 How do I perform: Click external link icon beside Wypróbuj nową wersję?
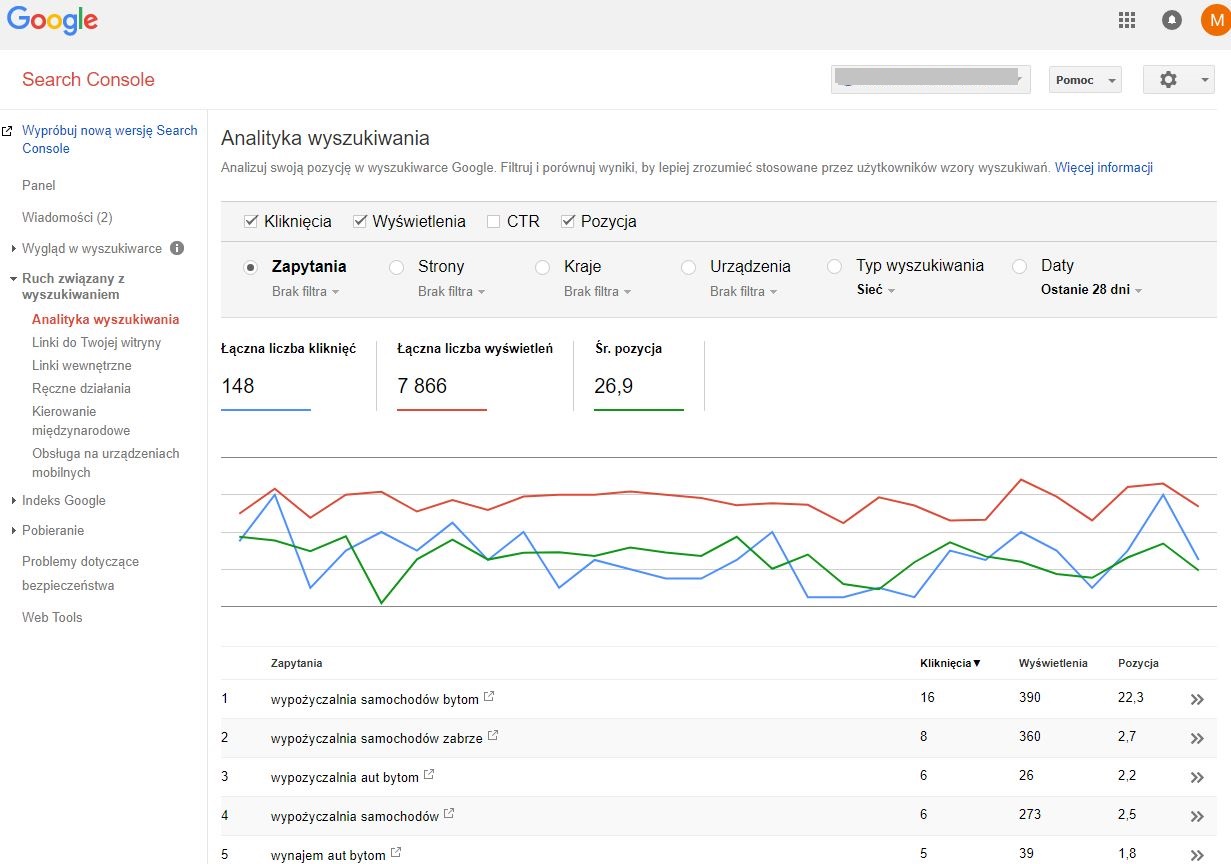(x=8, y=131)
